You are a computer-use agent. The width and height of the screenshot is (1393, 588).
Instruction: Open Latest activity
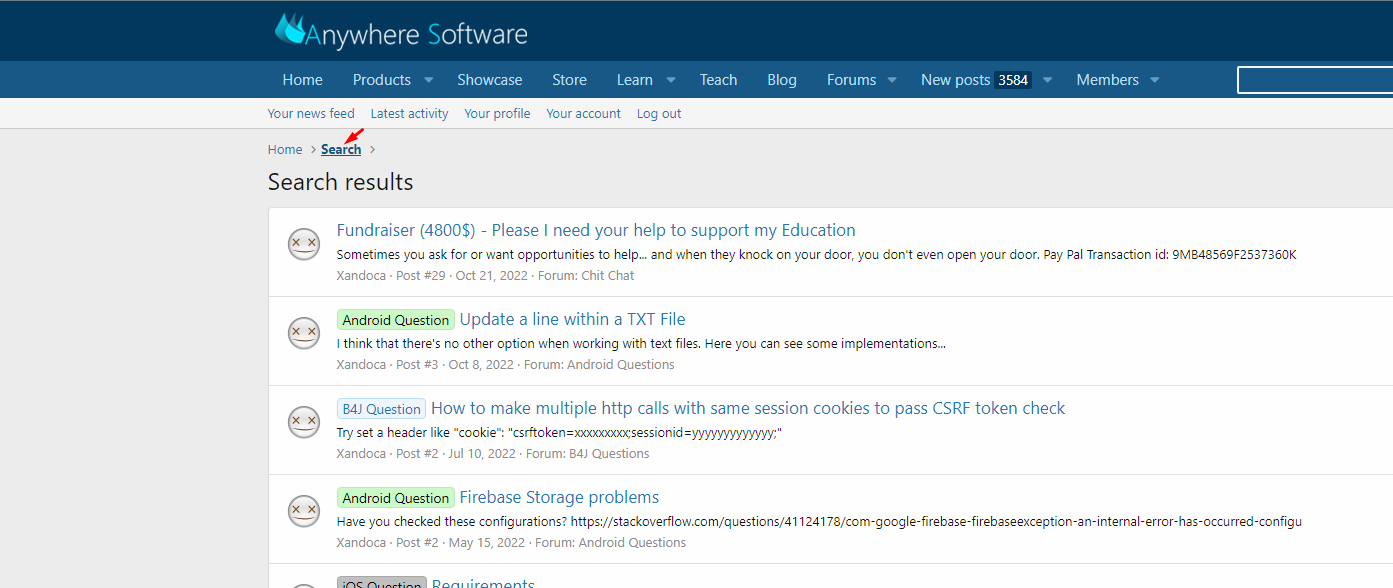click(409, 113)
